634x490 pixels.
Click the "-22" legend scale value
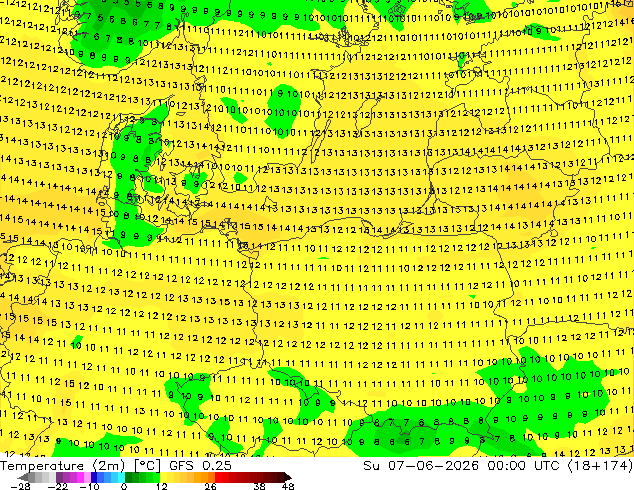57,486
